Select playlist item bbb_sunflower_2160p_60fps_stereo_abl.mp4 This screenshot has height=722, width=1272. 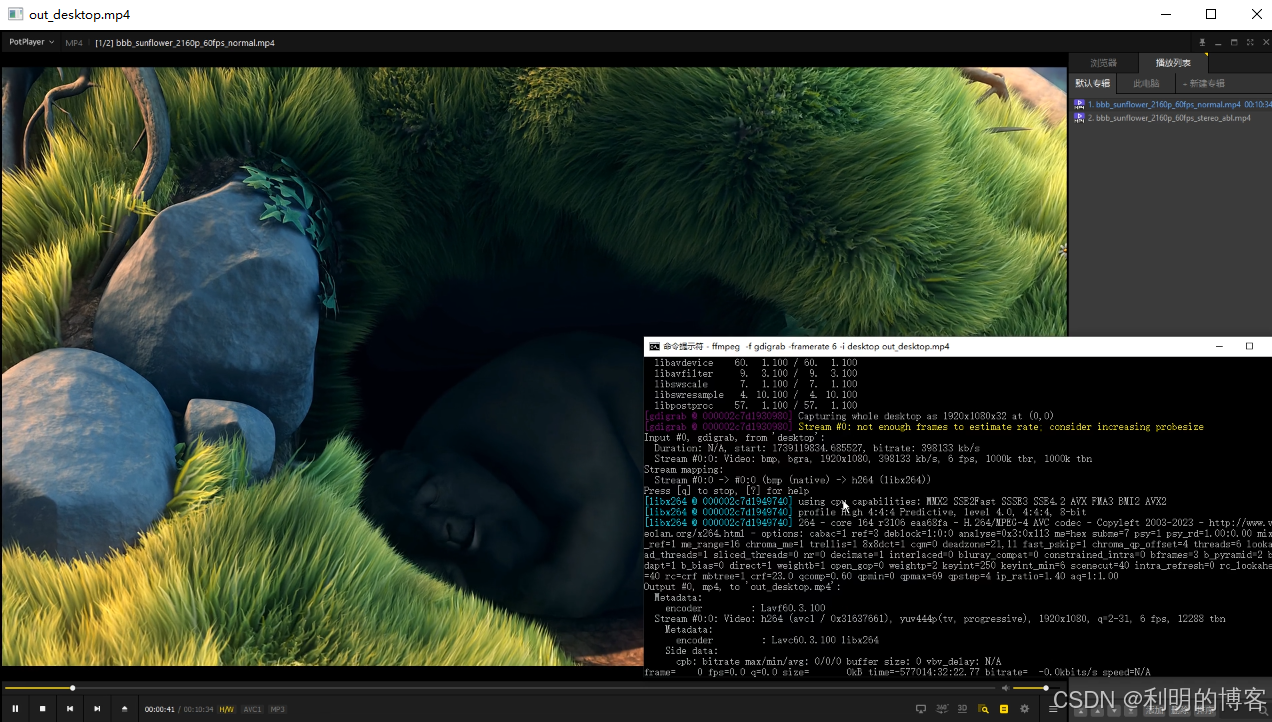pos(1172,118)
